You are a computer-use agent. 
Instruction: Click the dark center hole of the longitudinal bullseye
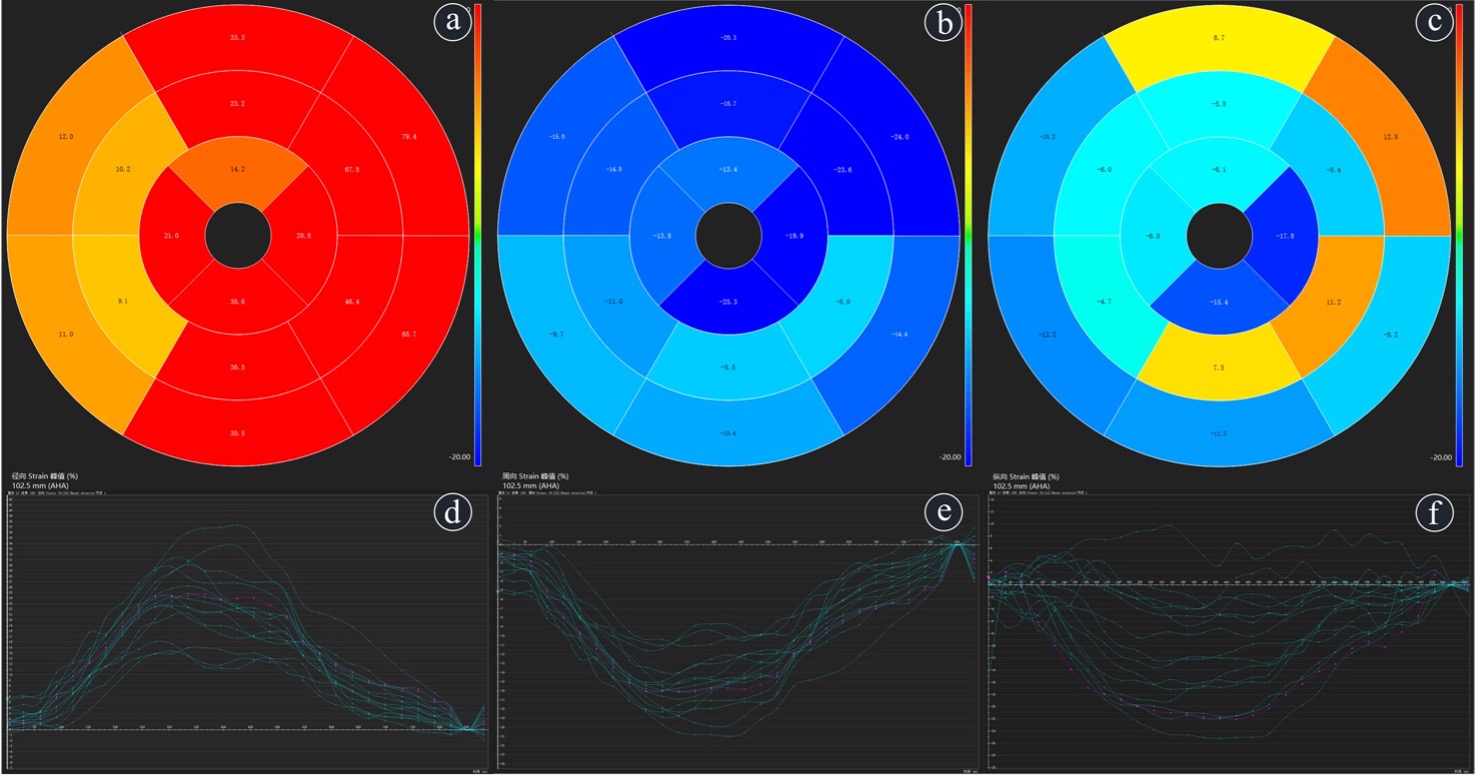[x=1219, y=236]
